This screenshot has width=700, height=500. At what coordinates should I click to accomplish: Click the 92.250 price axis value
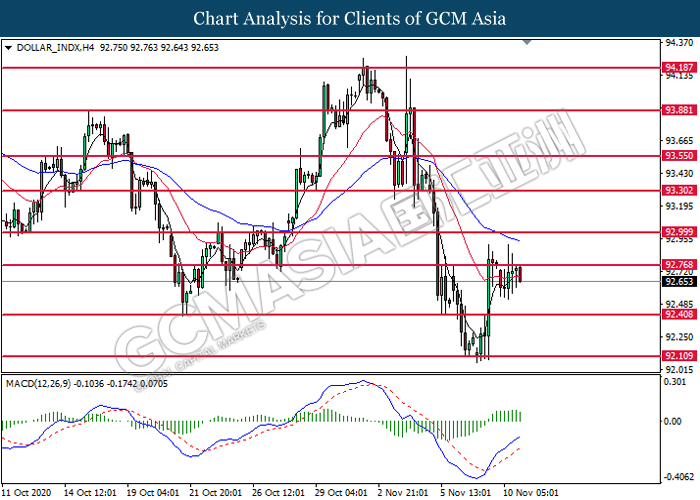coord(679,337)
